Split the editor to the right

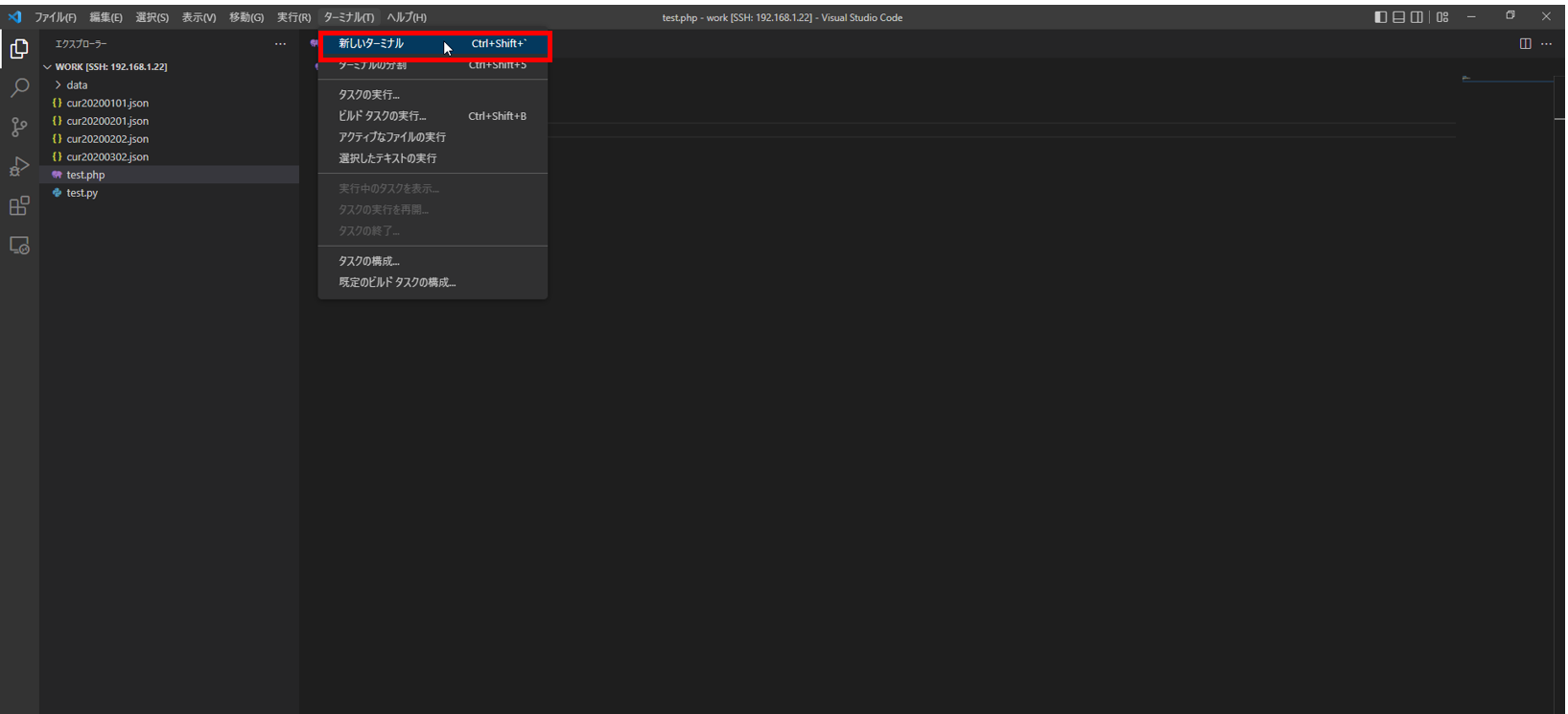tap(1526, 44)
